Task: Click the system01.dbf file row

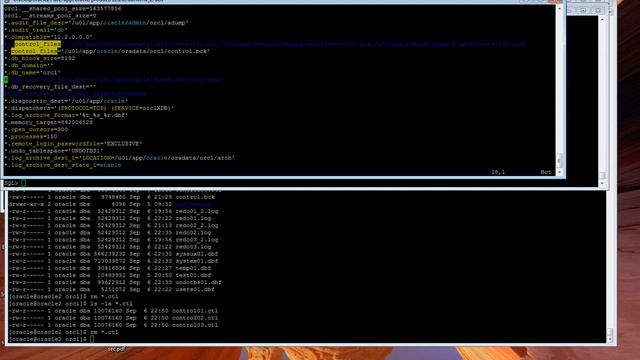Action: [113, 261]
